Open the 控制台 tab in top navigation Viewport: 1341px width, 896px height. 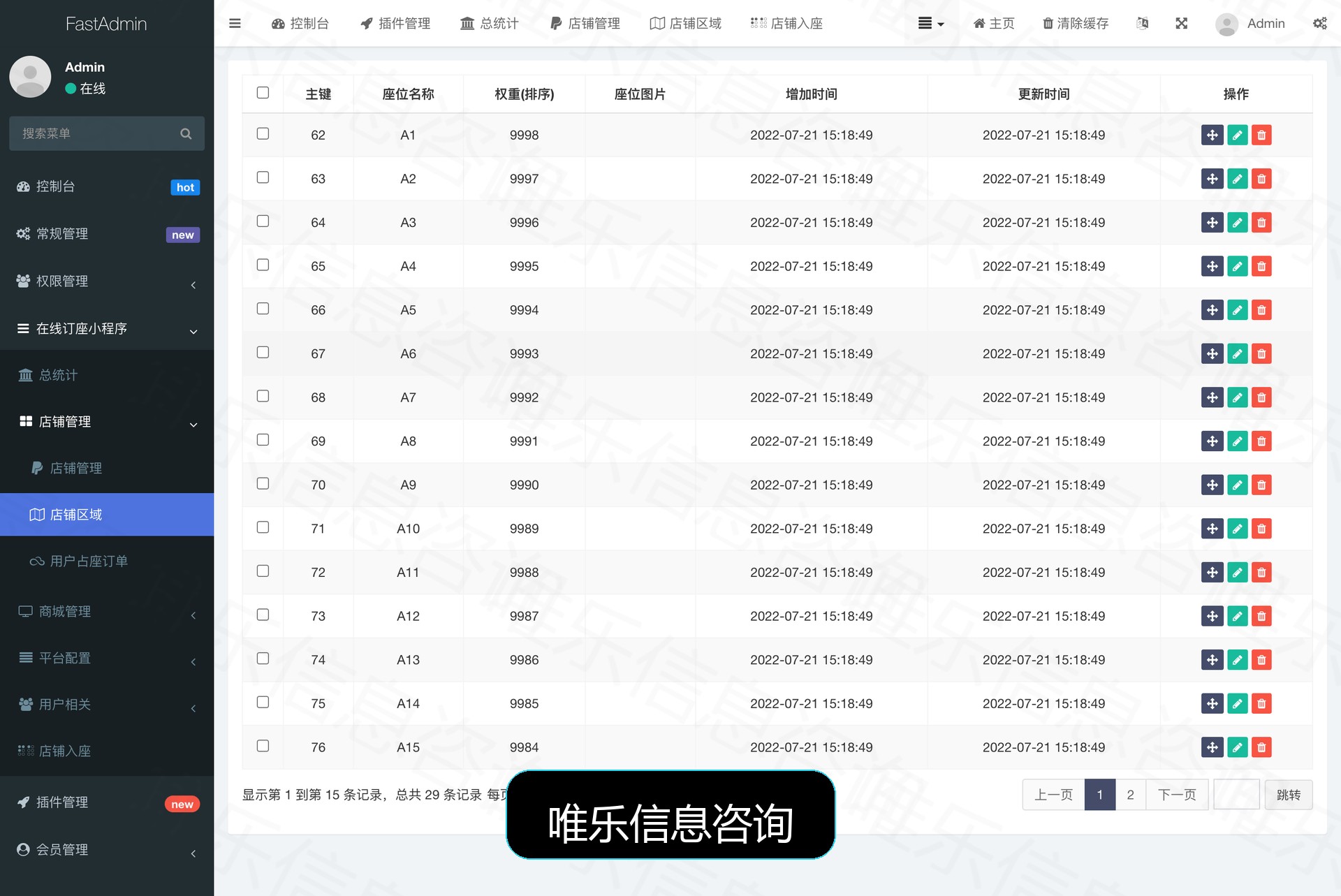point(300,23)
